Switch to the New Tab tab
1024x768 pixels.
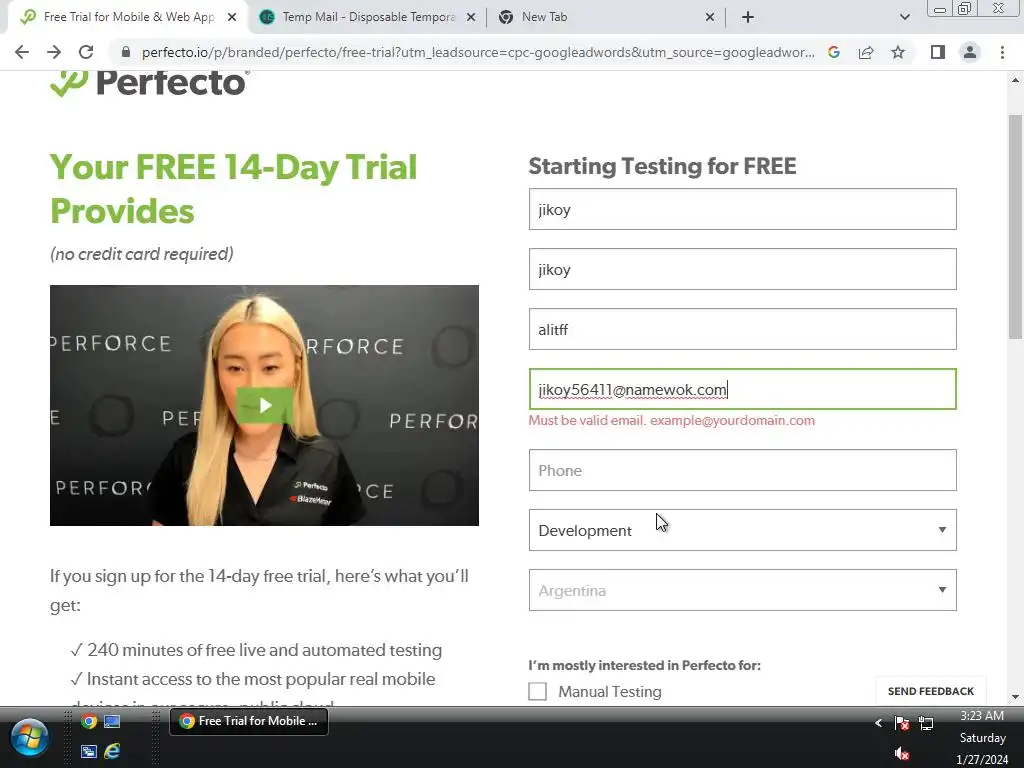[x=607, y=17]
